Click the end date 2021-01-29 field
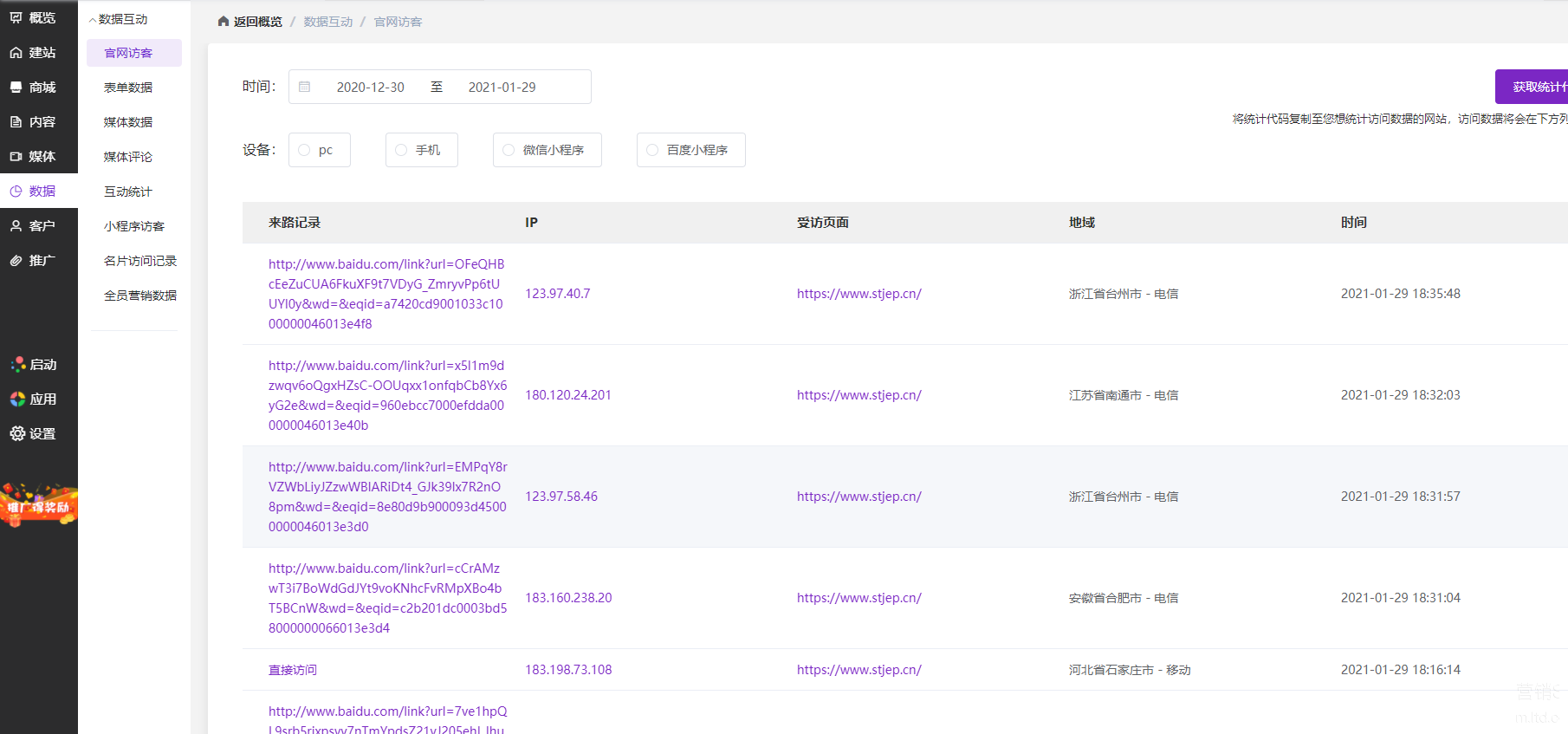 pyautogui.click(x=502, y=87)
